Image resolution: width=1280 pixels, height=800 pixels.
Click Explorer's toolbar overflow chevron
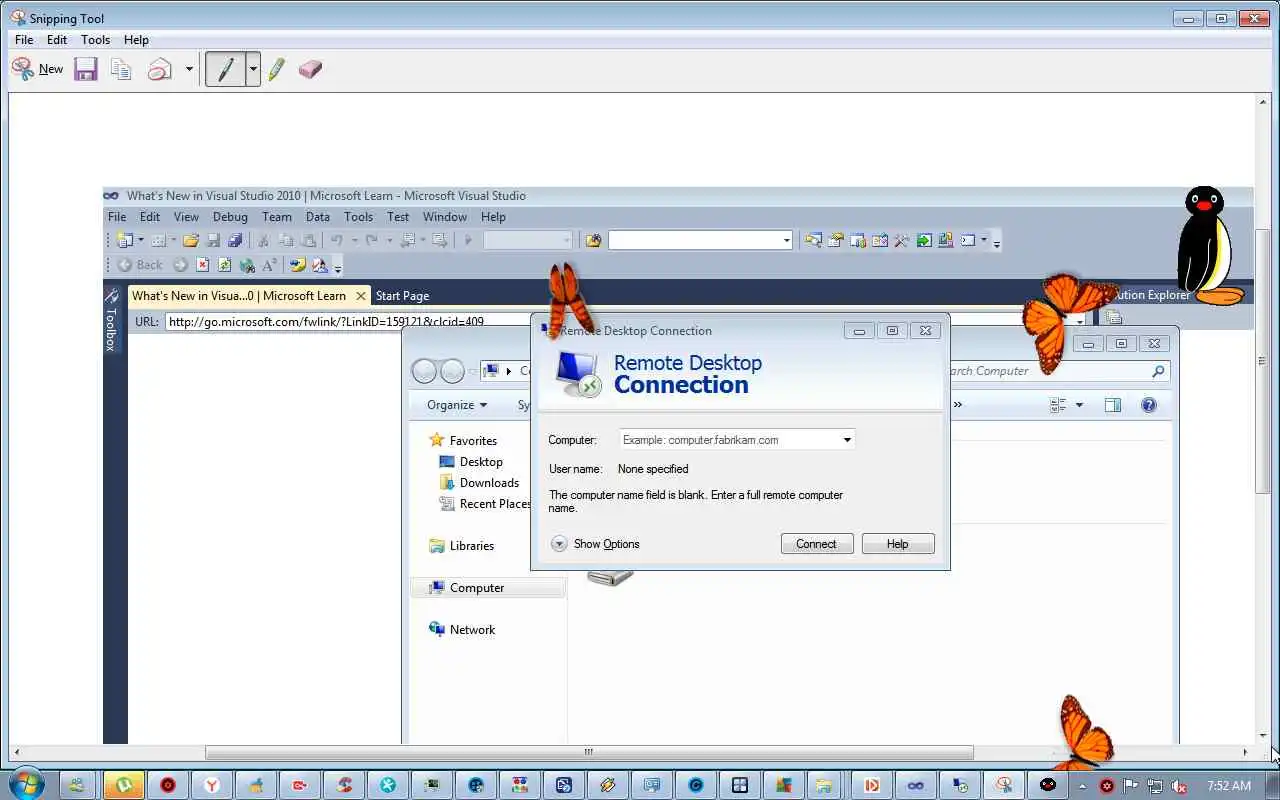(x=958, y=405)
